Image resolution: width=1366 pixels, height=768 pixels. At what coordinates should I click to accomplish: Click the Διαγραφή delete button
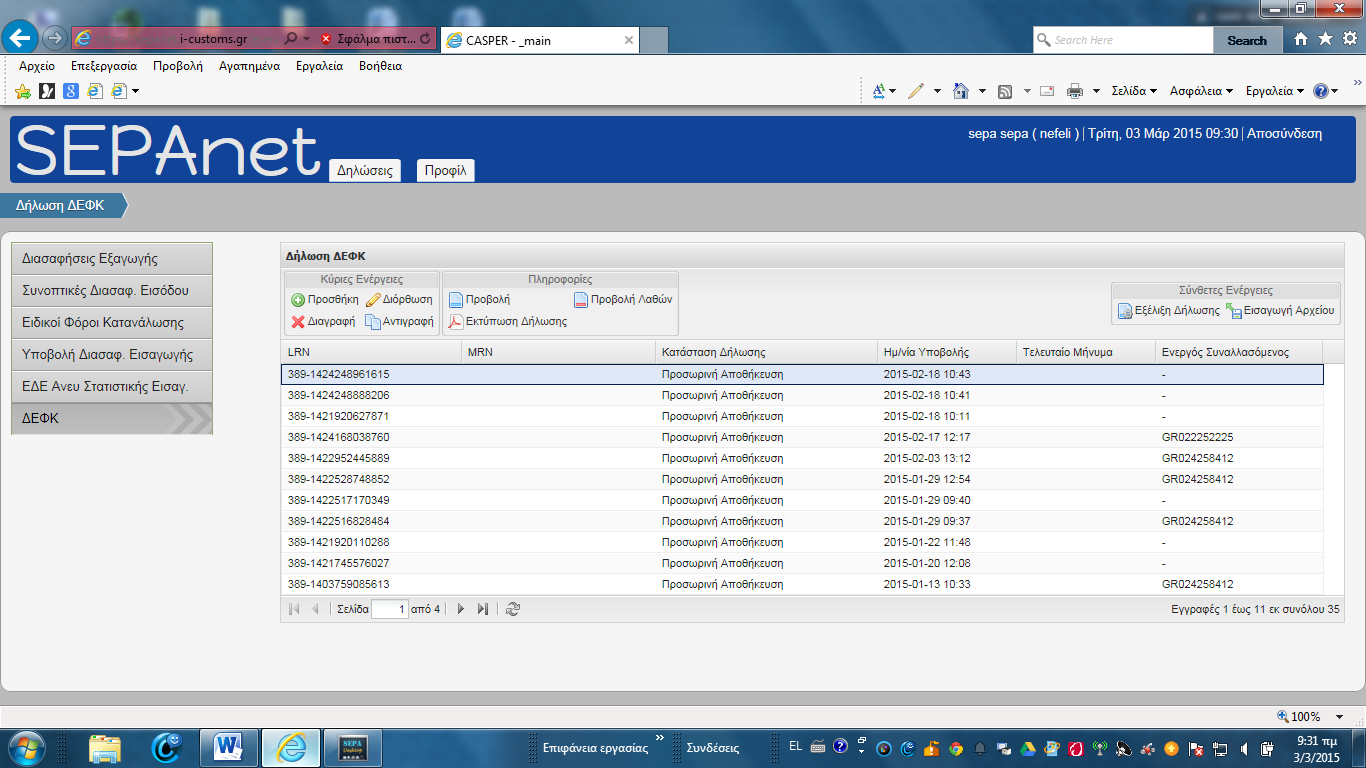coord(323,322)
